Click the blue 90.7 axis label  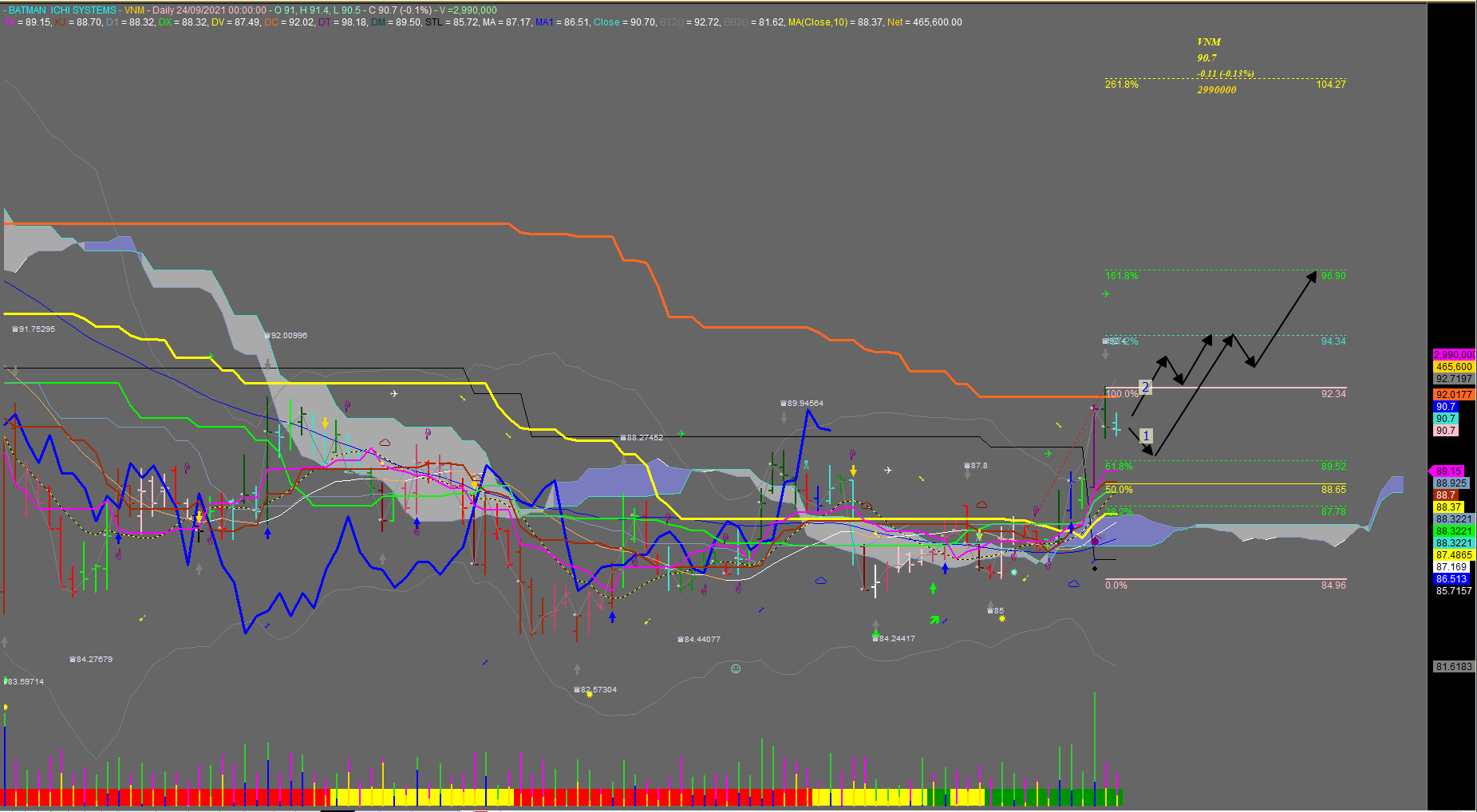click(1446, 406)
